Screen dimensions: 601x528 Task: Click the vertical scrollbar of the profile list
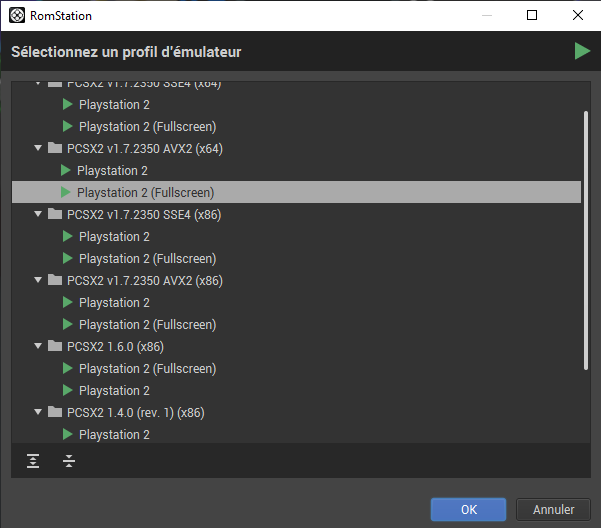click(x=586, y=240)
